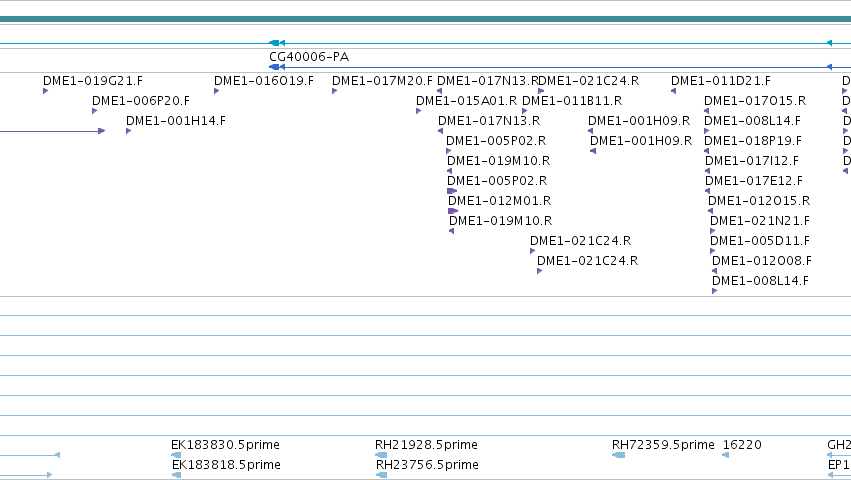
Task: Click the DME1-011D21.F label
Action: [721, 80]
